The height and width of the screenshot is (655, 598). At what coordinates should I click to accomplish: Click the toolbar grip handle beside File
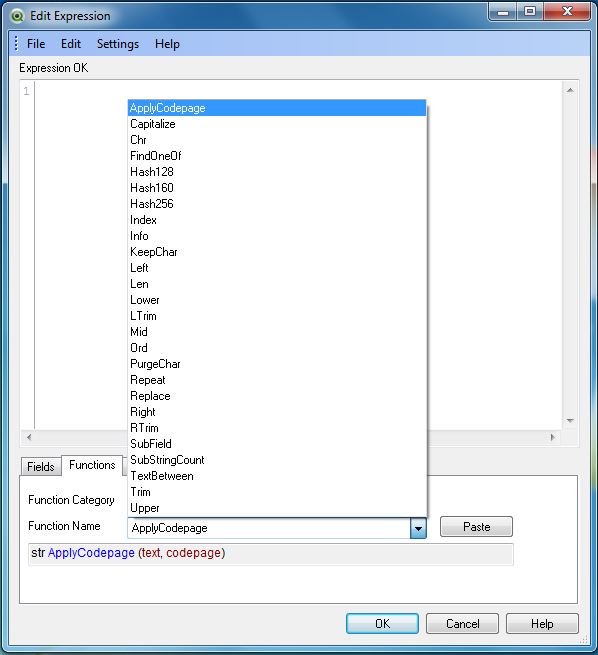(16, 43)
